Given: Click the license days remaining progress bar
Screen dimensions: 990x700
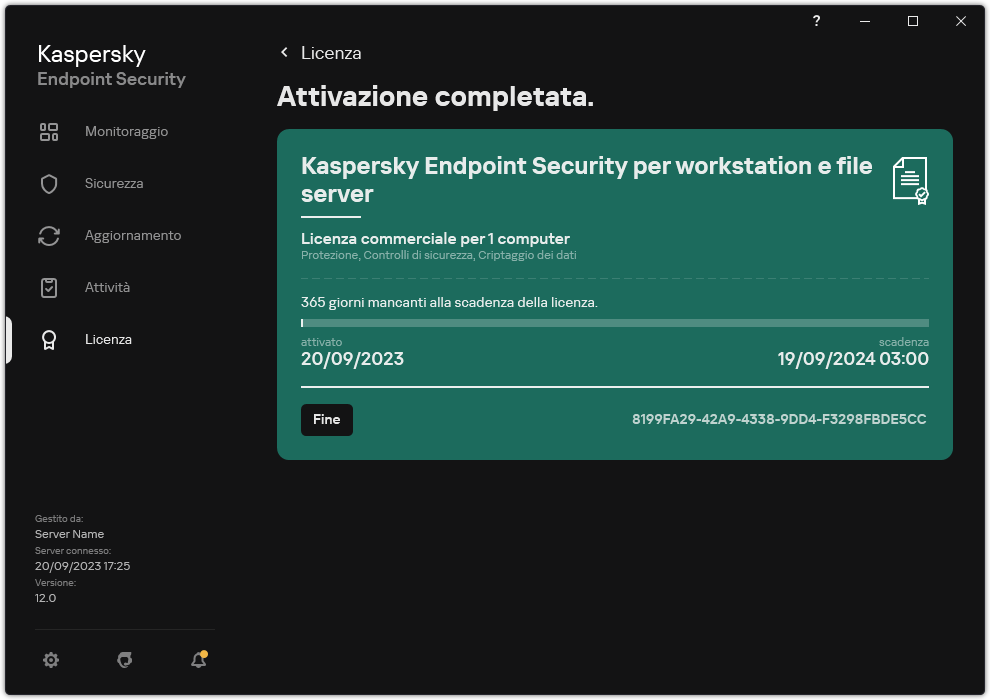Looking at the screenshot, I should [614, 323].
